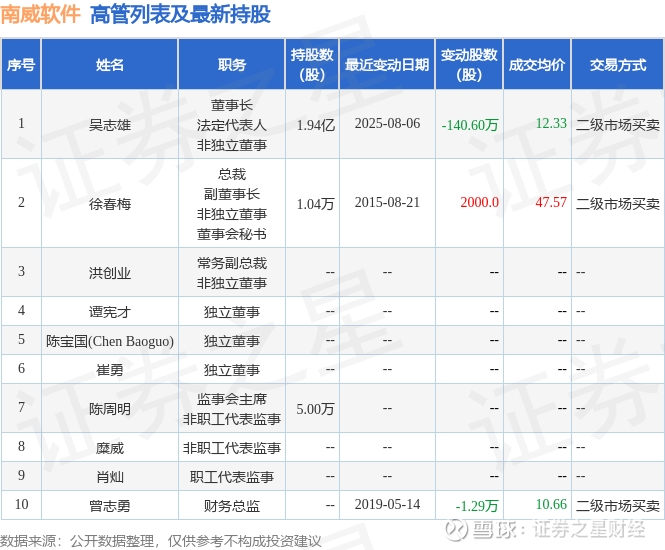Click 独立董事 in 崔勇's row
Screen dimensions: 665x550
[x=232, y=370]
